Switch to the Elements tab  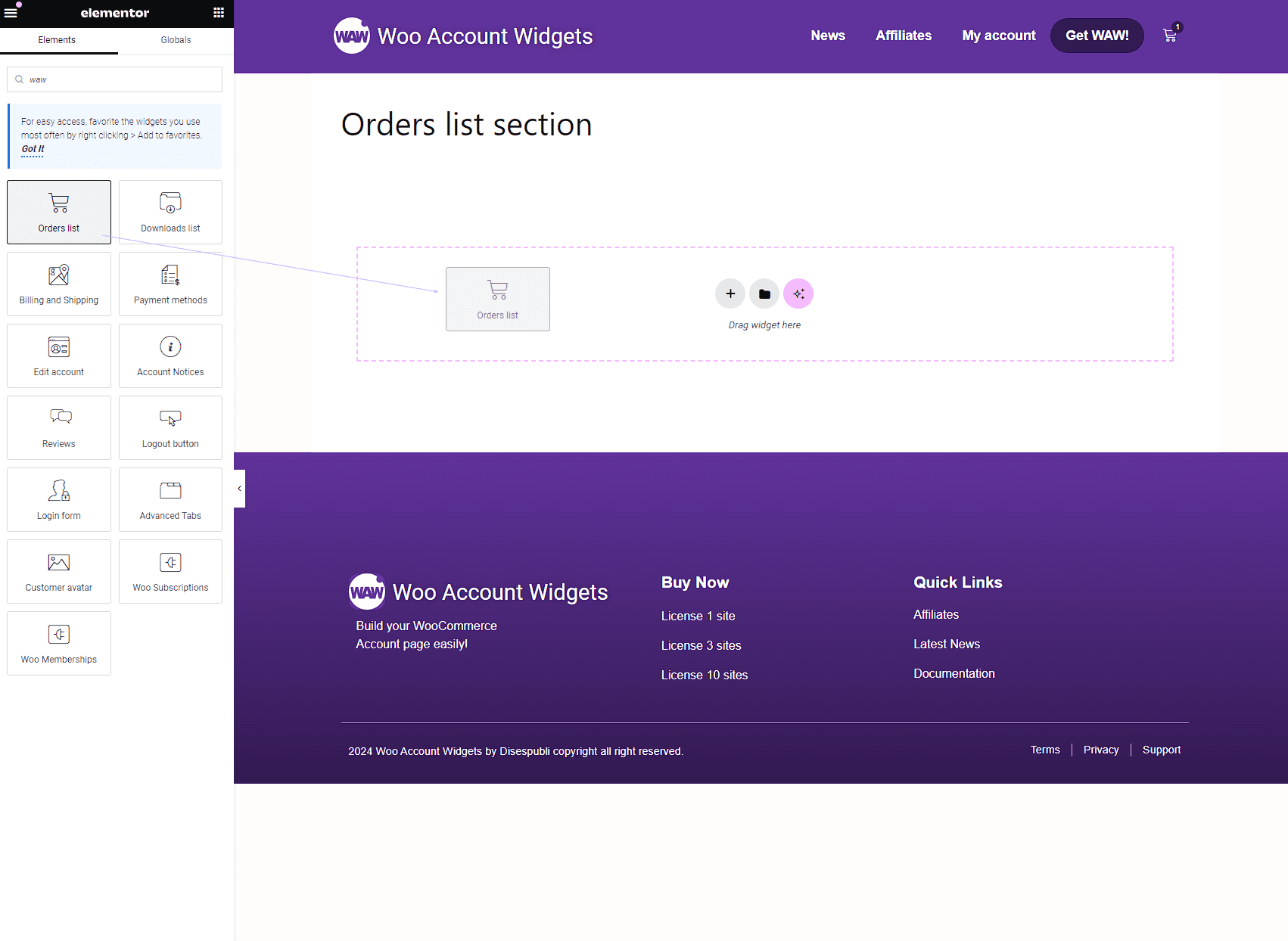pyautogui.click(x=57, y=40)
